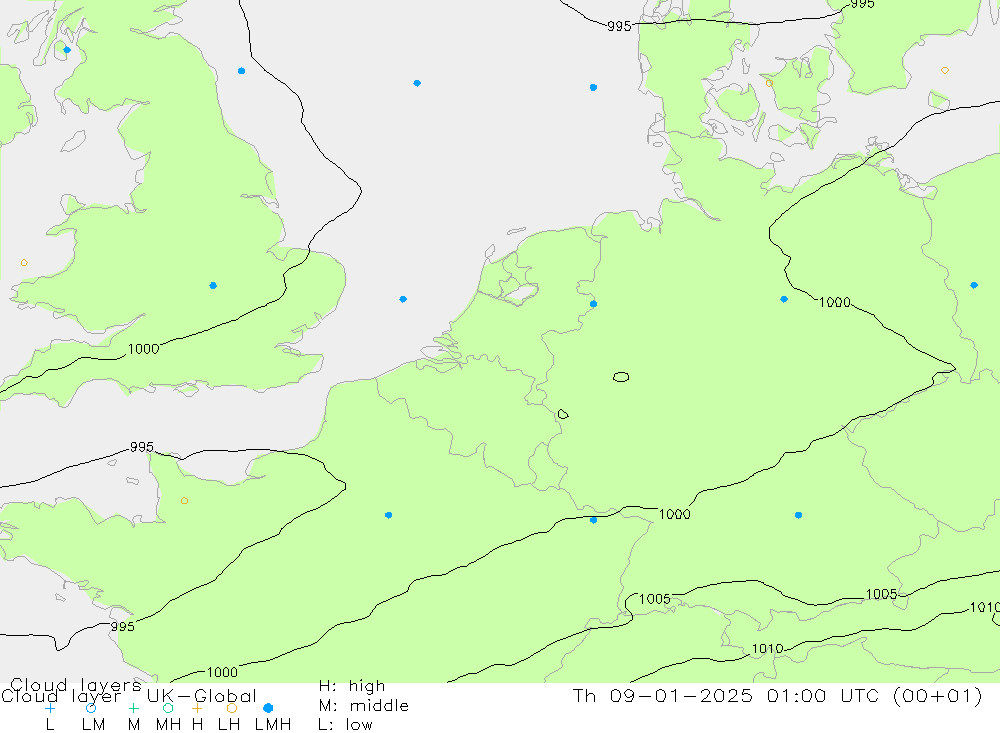Viewport: 1000px width, 733px height.
Task: Select the blue marker sitting on the 1000 isobar
Action: 593,520
